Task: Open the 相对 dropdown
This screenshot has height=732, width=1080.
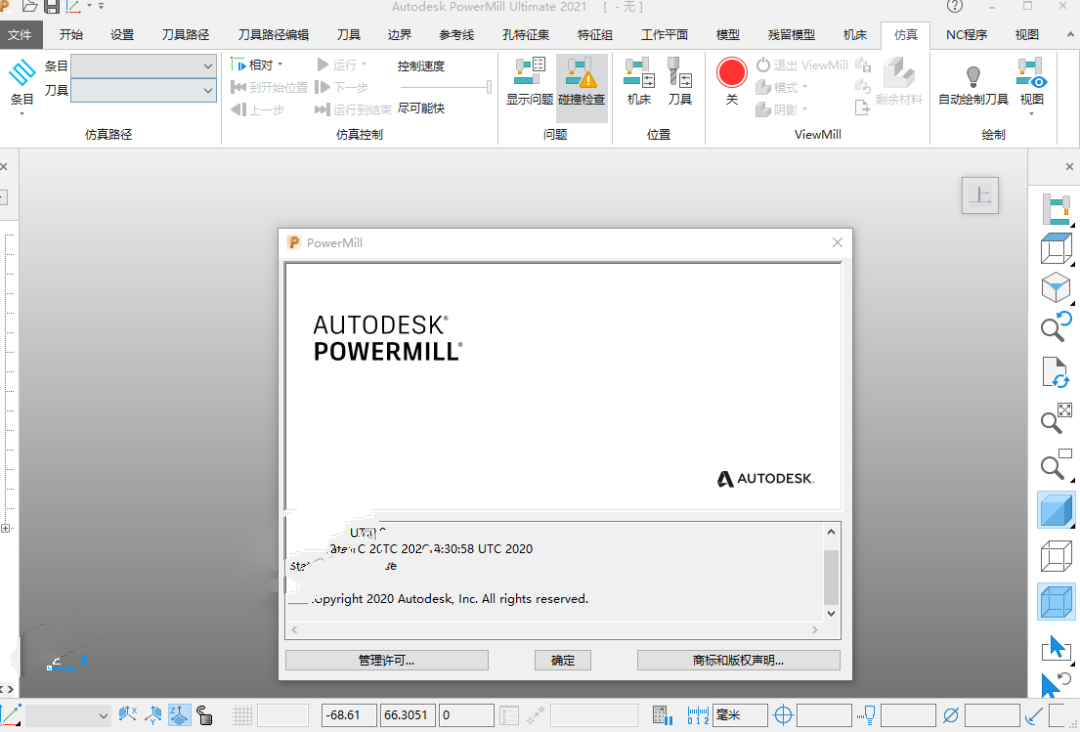Action: [x=258, y=65]
